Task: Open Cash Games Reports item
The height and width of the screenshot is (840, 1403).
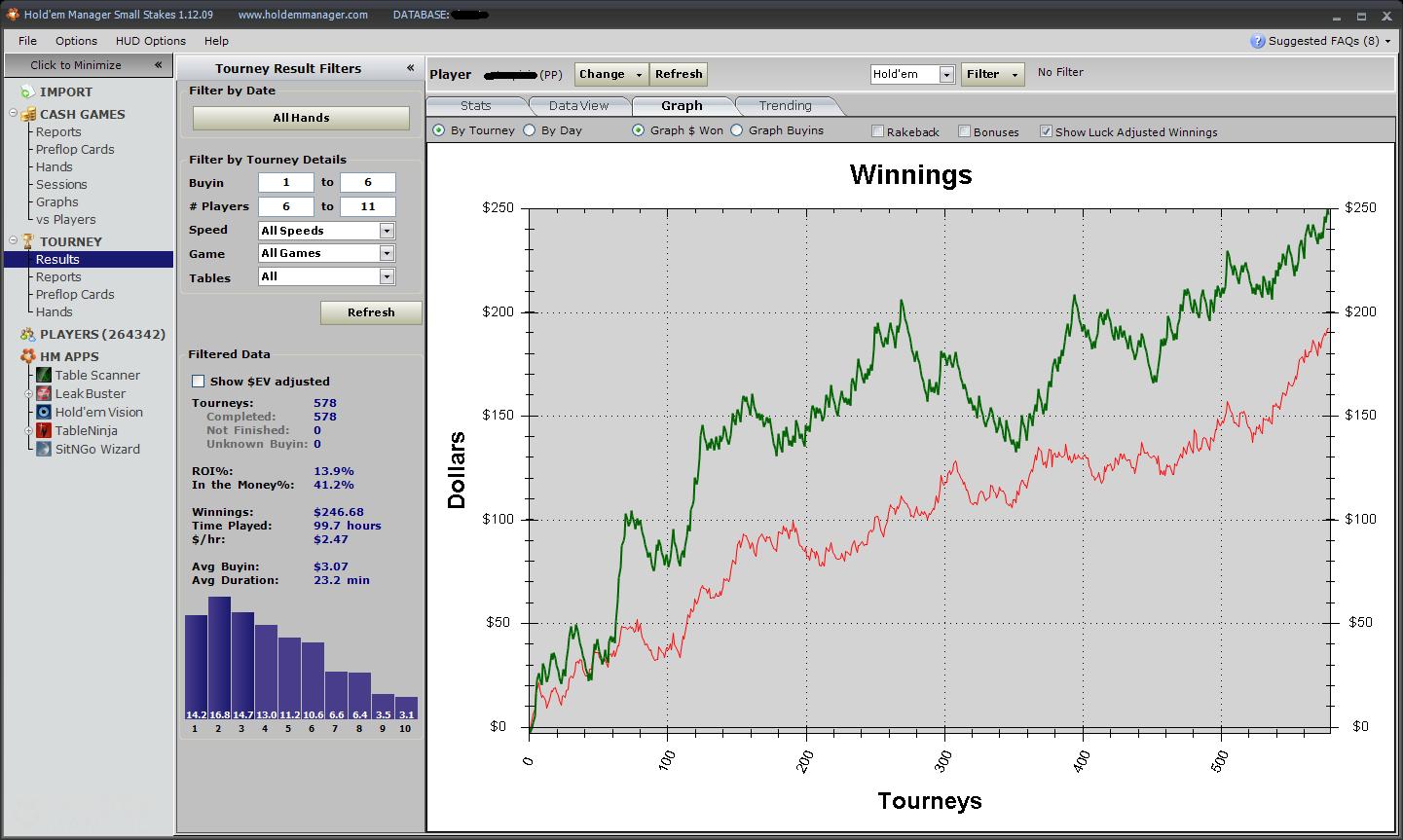Action: pyautogui.click(x=58, y=132)
